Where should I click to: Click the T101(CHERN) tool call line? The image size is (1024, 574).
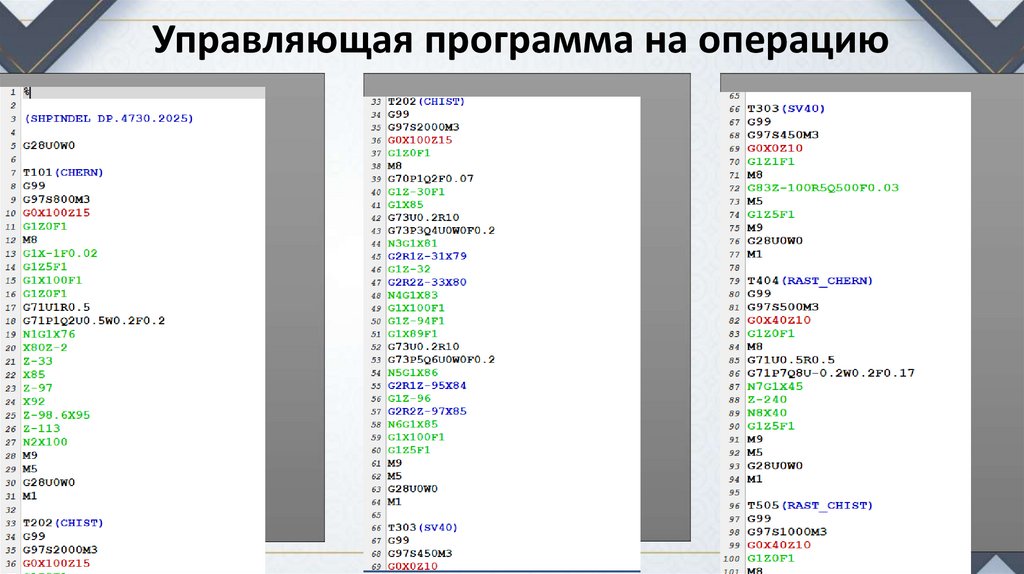(63, 172)
